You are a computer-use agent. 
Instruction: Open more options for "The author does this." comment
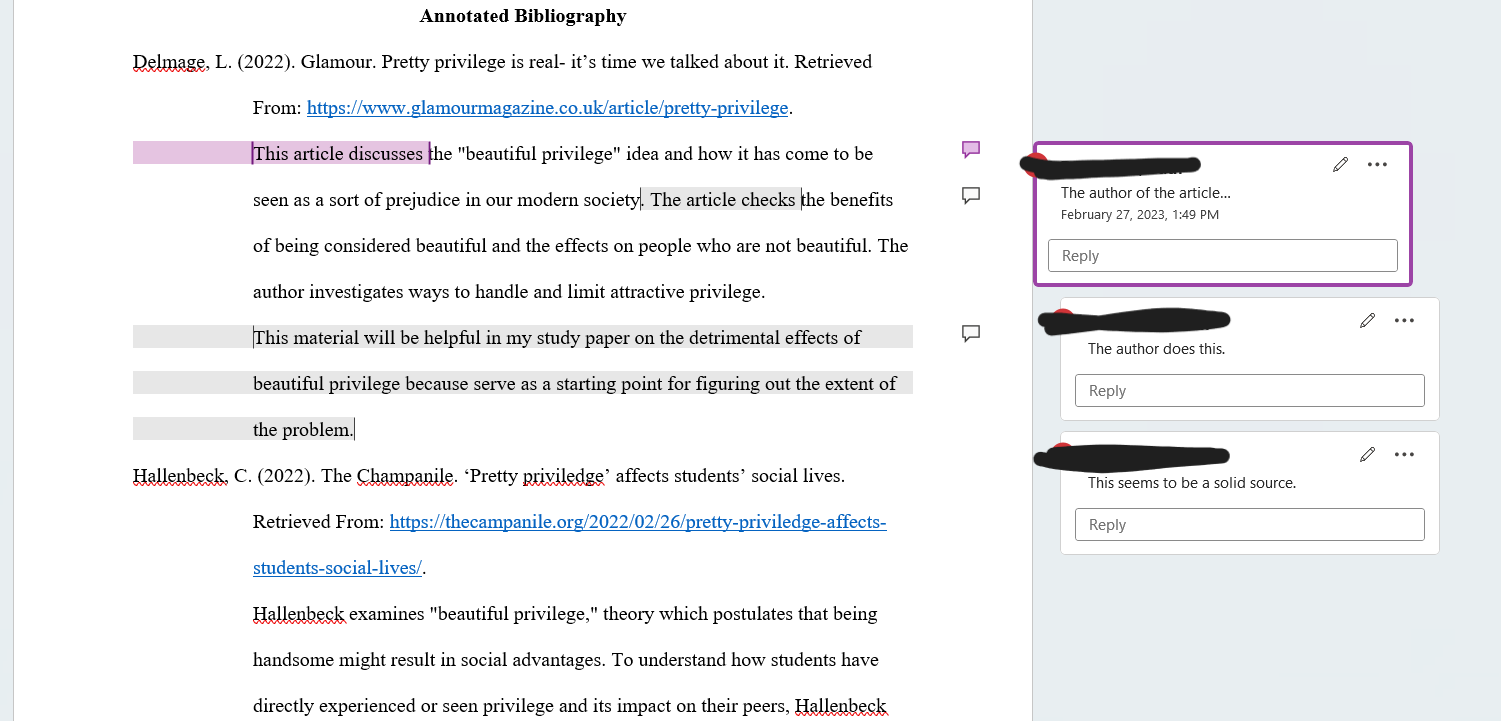pyautogui.click(x=1404, y=320)
